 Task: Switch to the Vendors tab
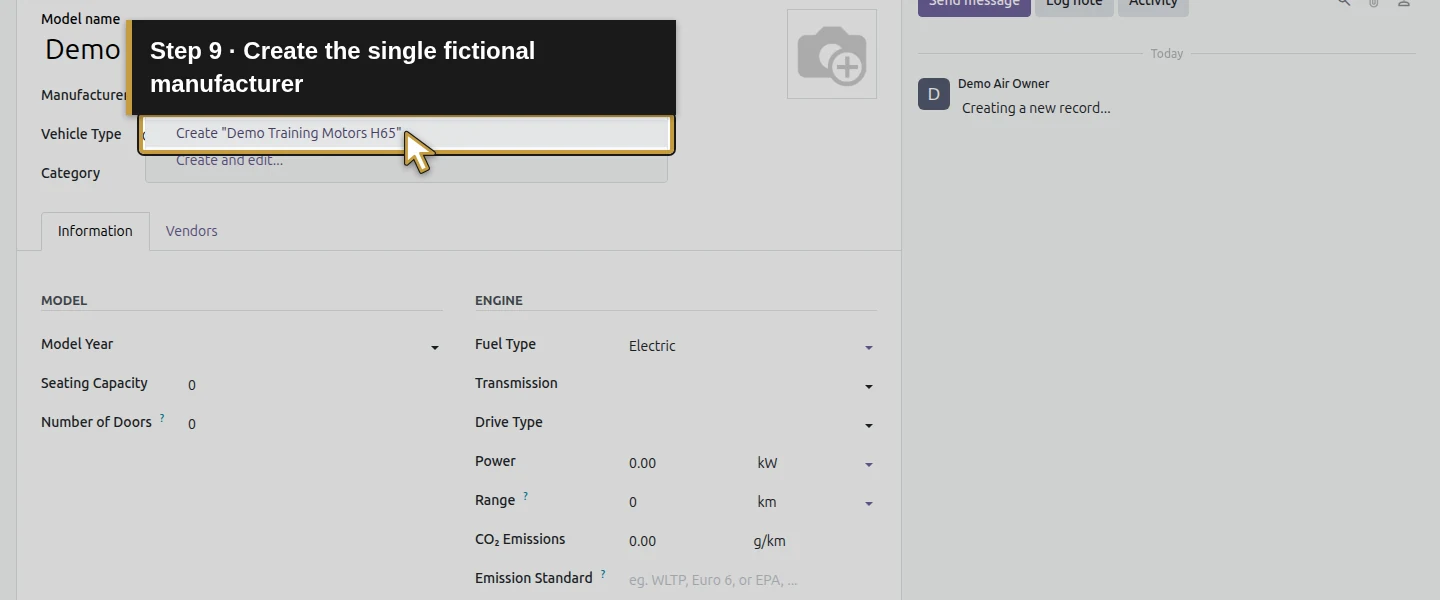191,231
